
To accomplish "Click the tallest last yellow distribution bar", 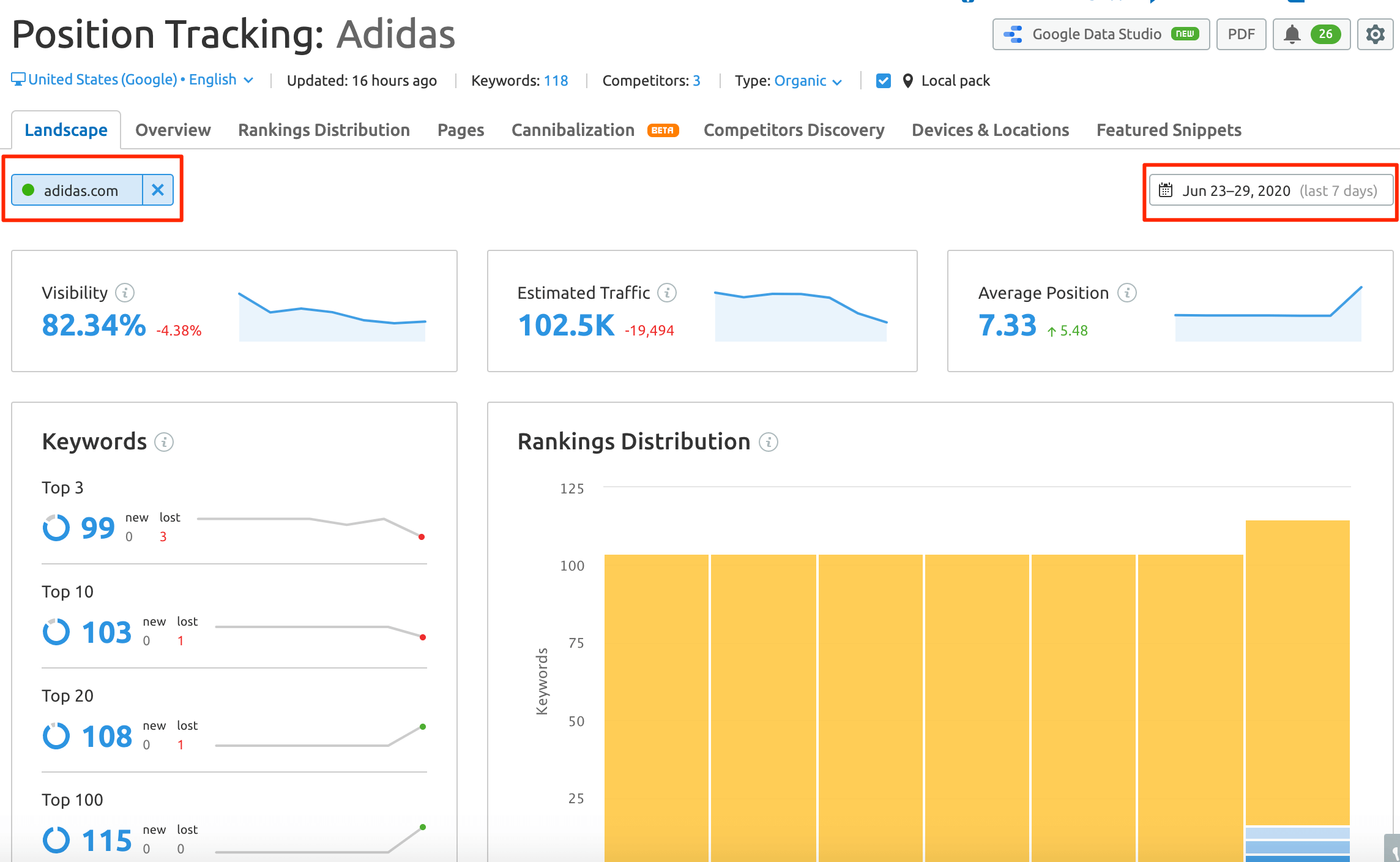I will pos(1297,672).
